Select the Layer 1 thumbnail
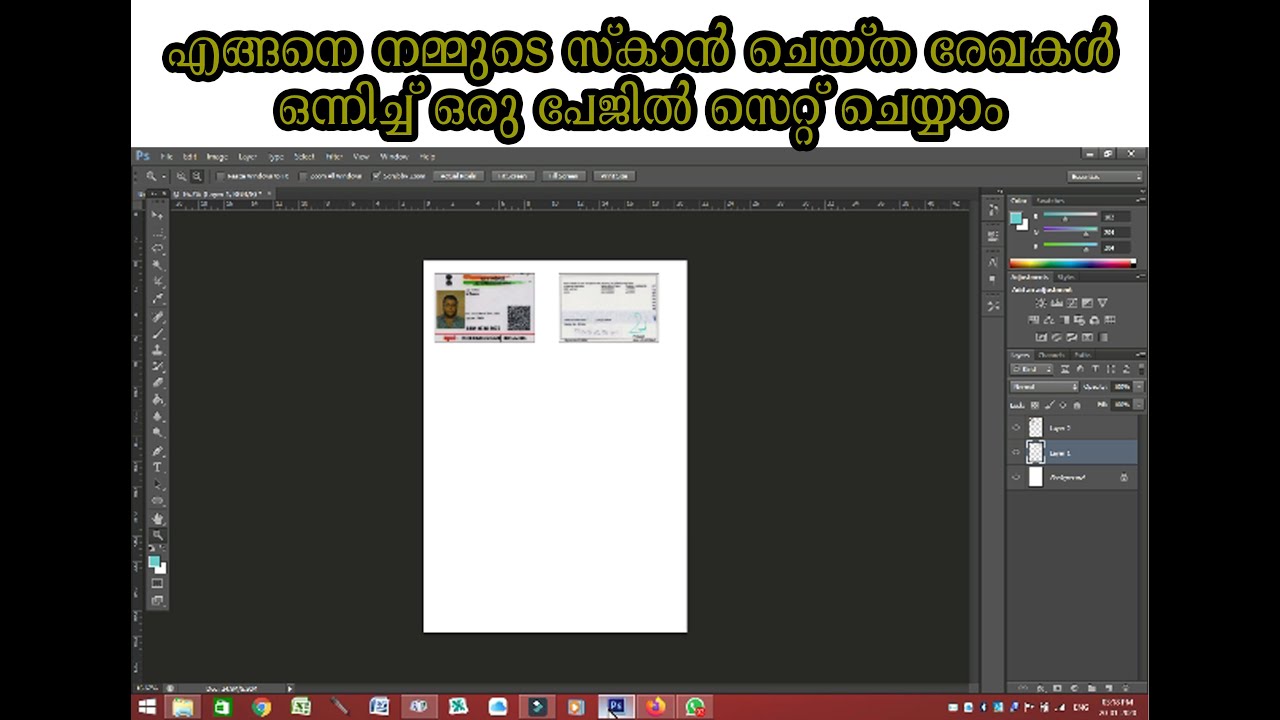 [1035, 453]
